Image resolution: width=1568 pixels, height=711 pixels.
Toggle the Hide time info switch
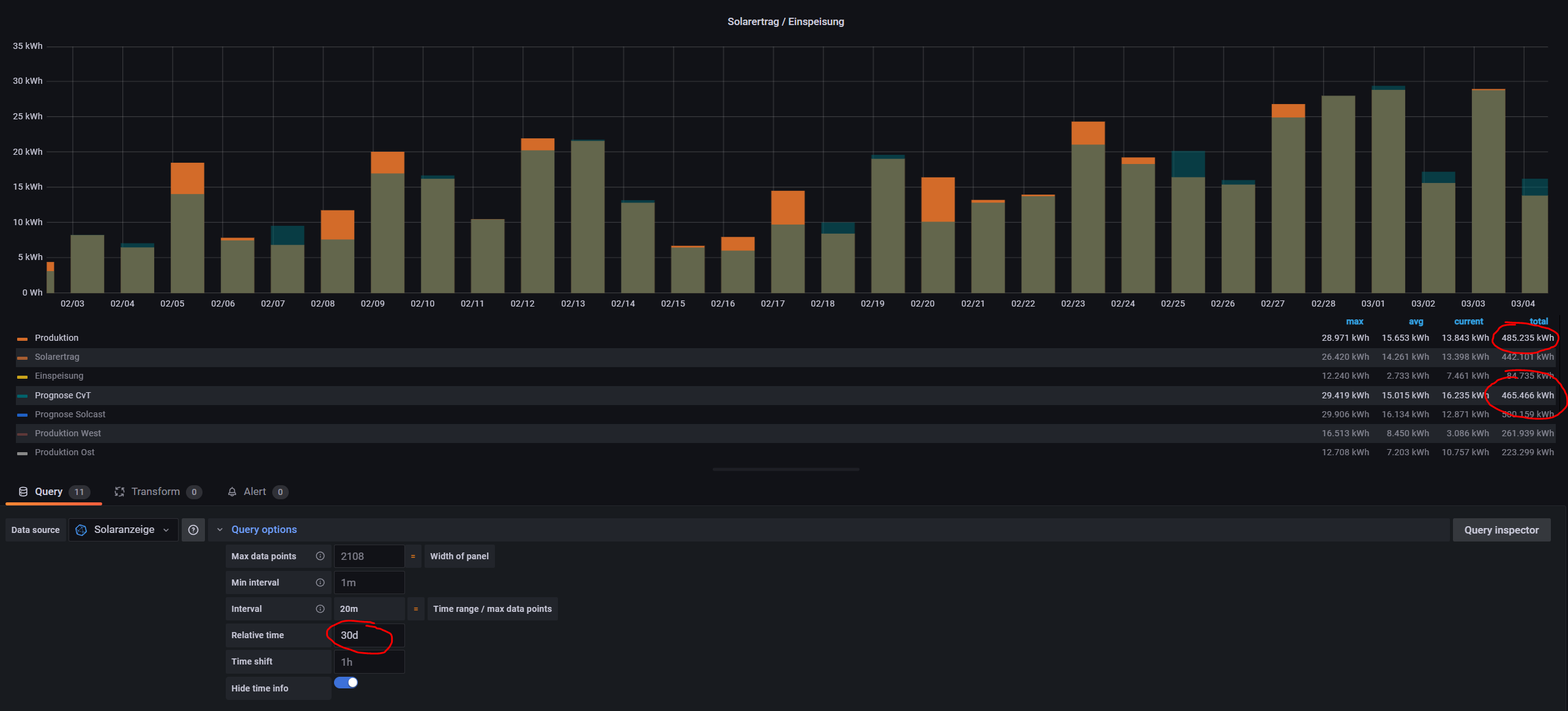click(x=346, y=683)
